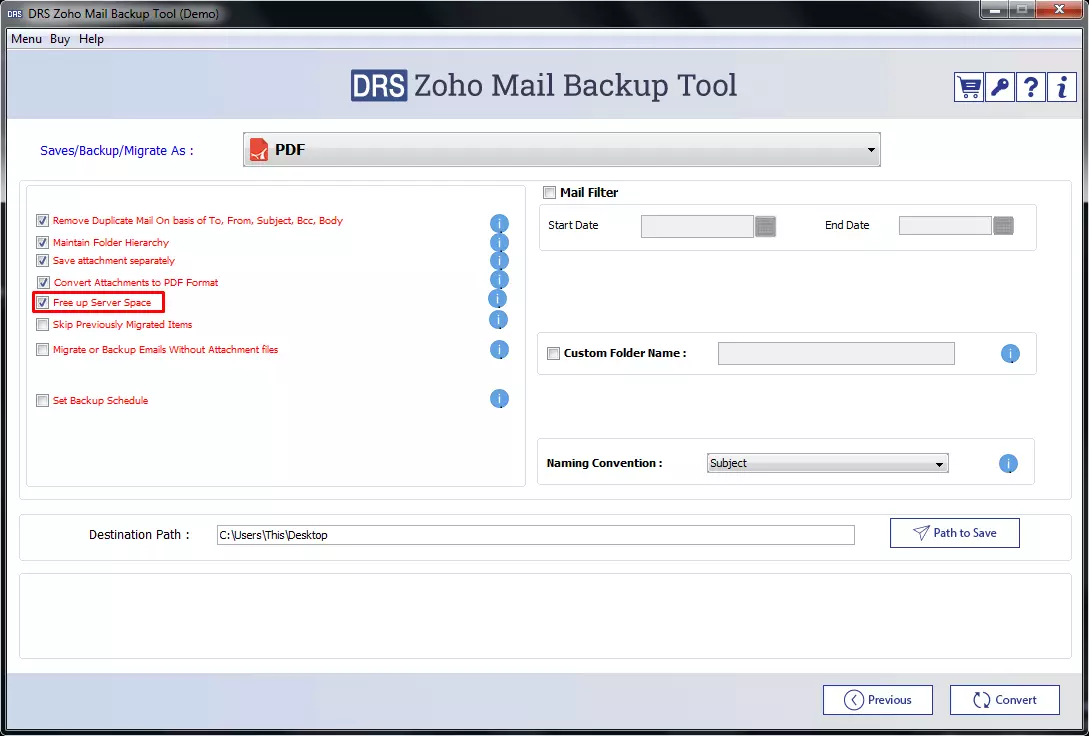Show info for Free up Server Space
The image size is (1089, 736).
click(497, 299)
